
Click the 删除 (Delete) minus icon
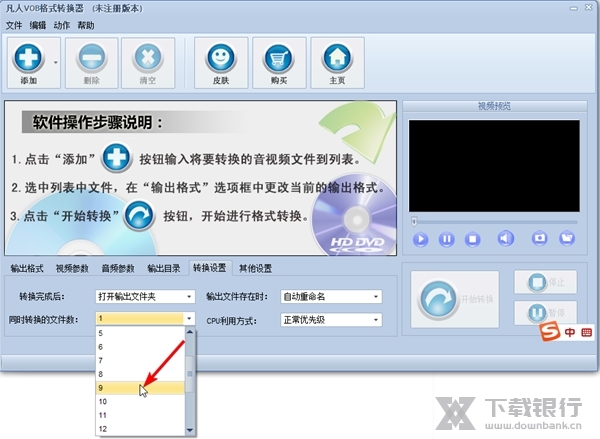[91, 58]
